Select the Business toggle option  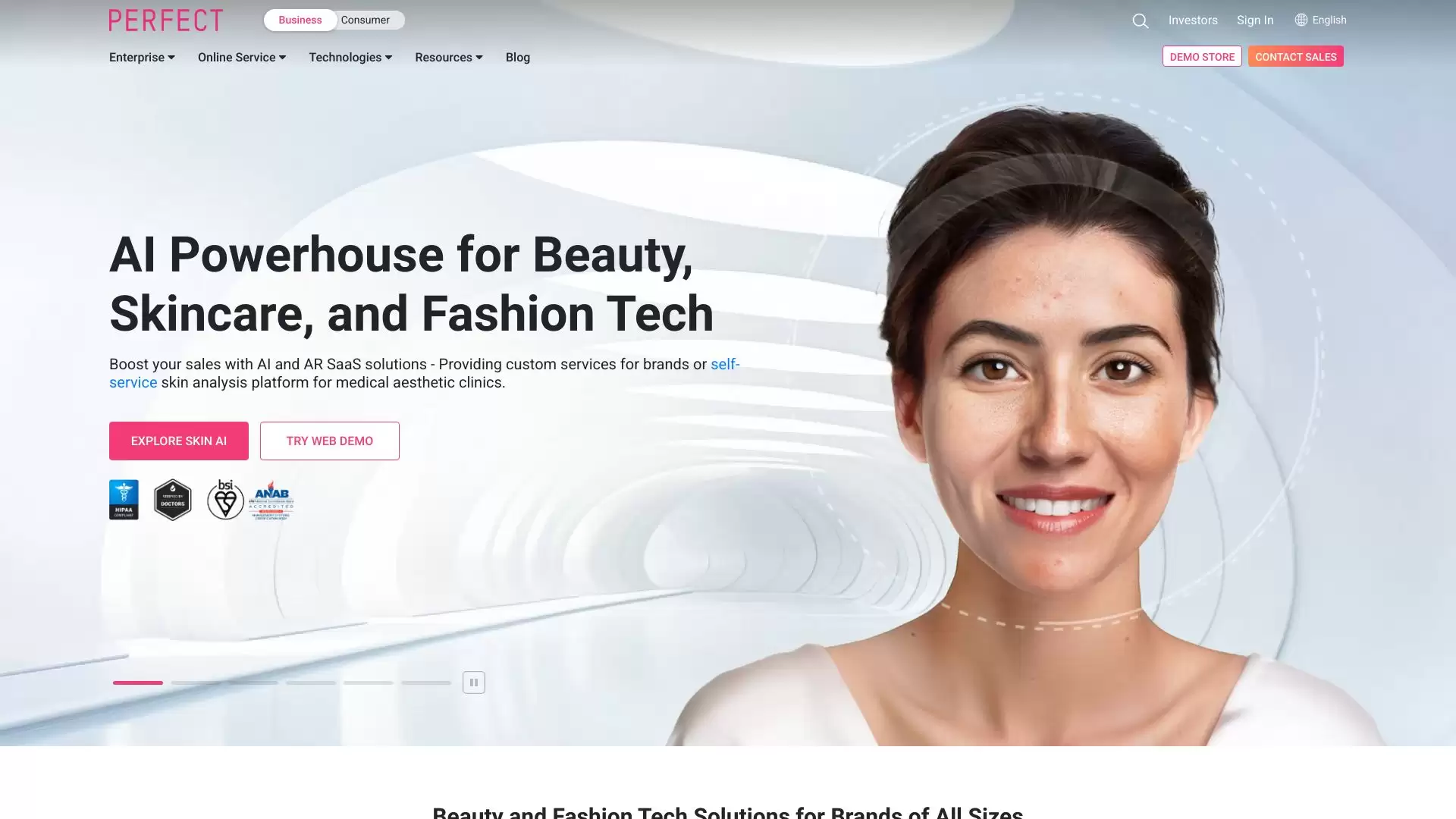point(300,20)
